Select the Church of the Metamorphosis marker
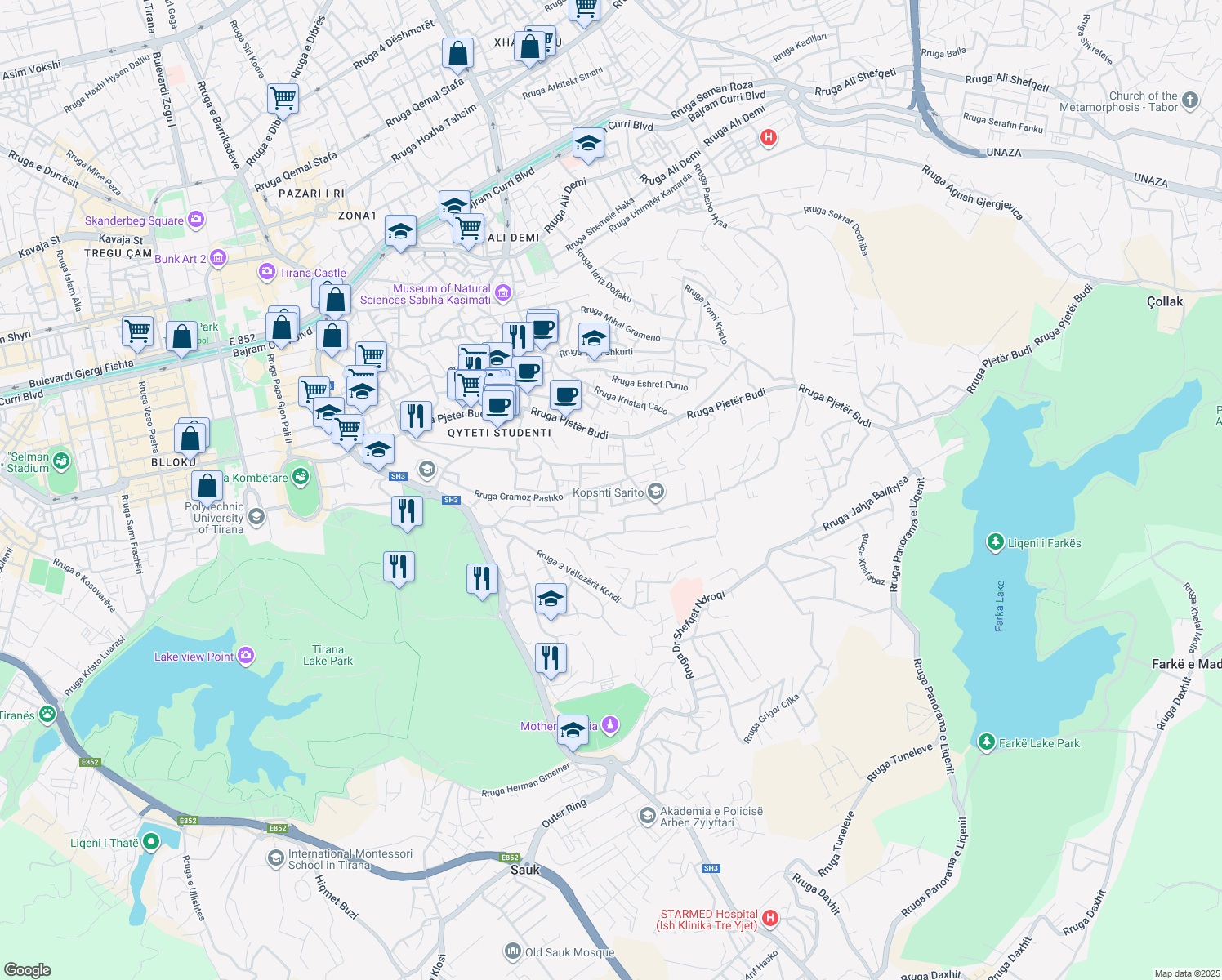 (x=1190, y=100)
